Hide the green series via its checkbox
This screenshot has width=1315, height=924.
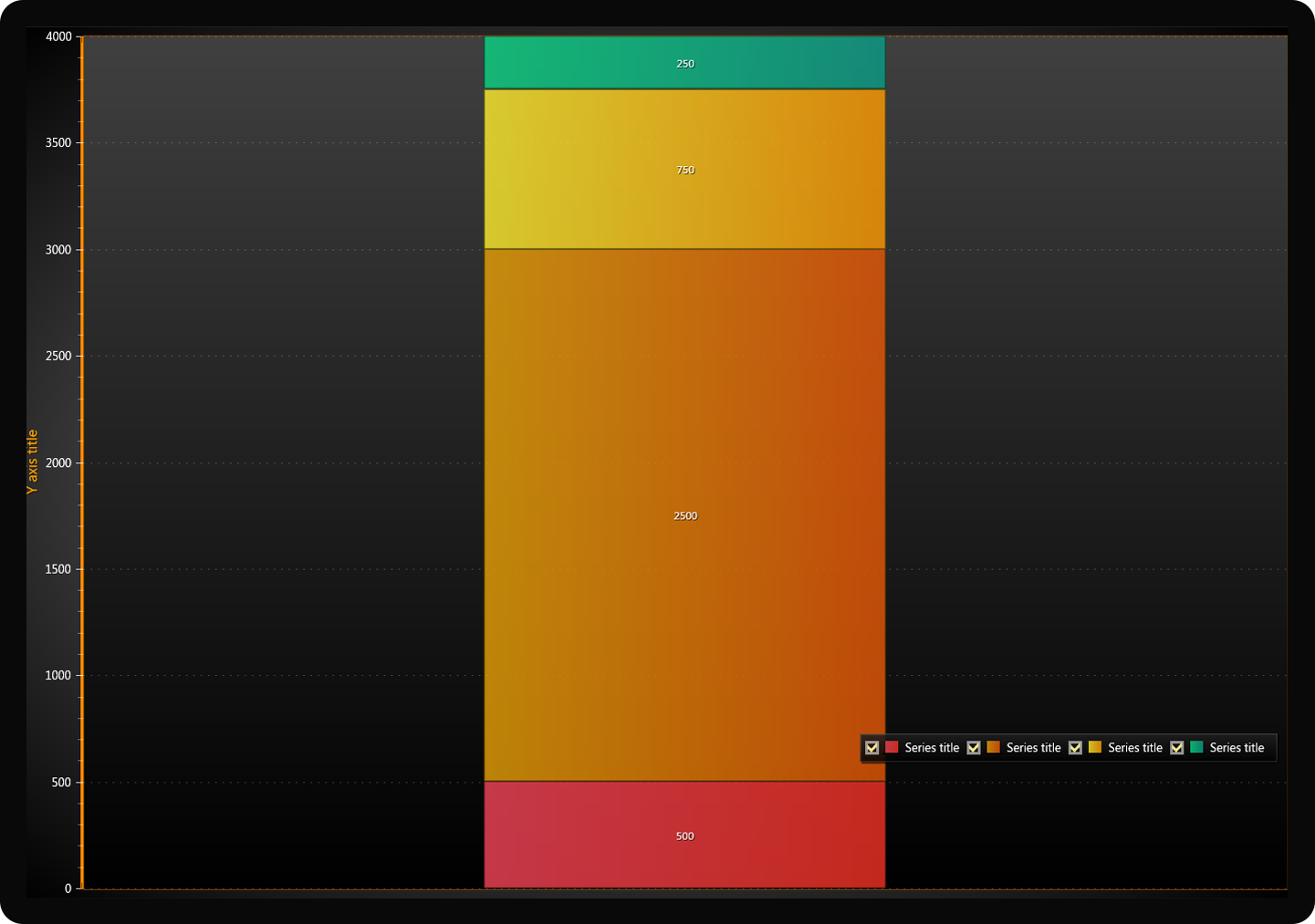tap(1177, 748)
